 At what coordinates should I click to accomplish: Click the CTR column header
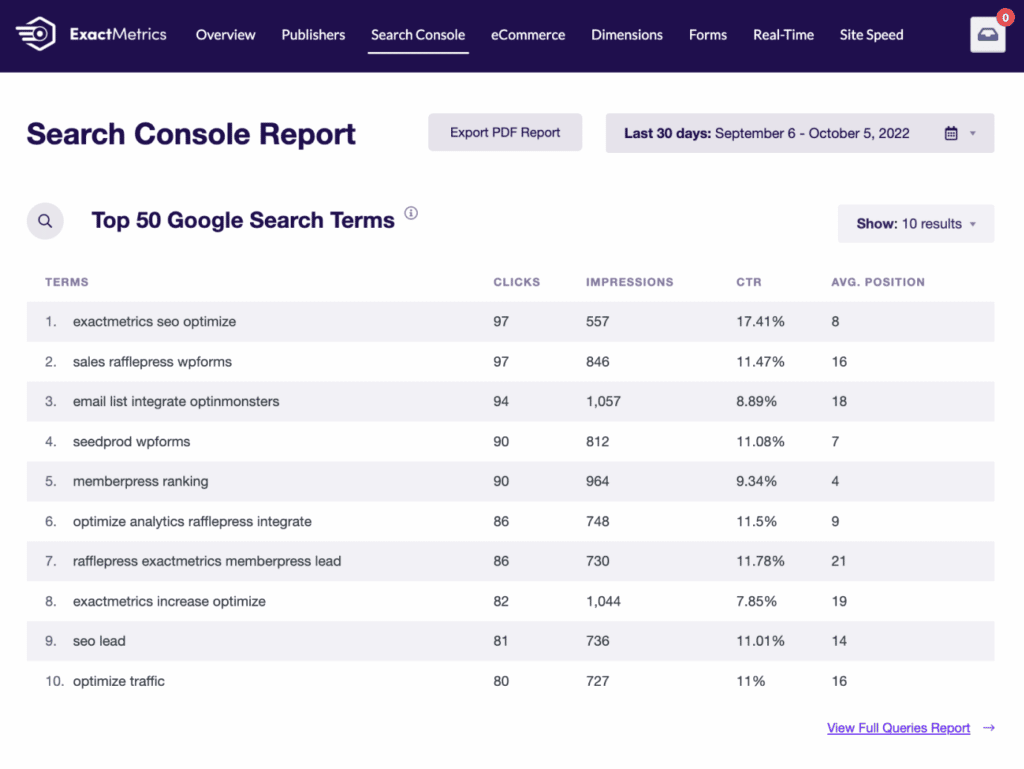pyautogui.click(x=749, y=282)
